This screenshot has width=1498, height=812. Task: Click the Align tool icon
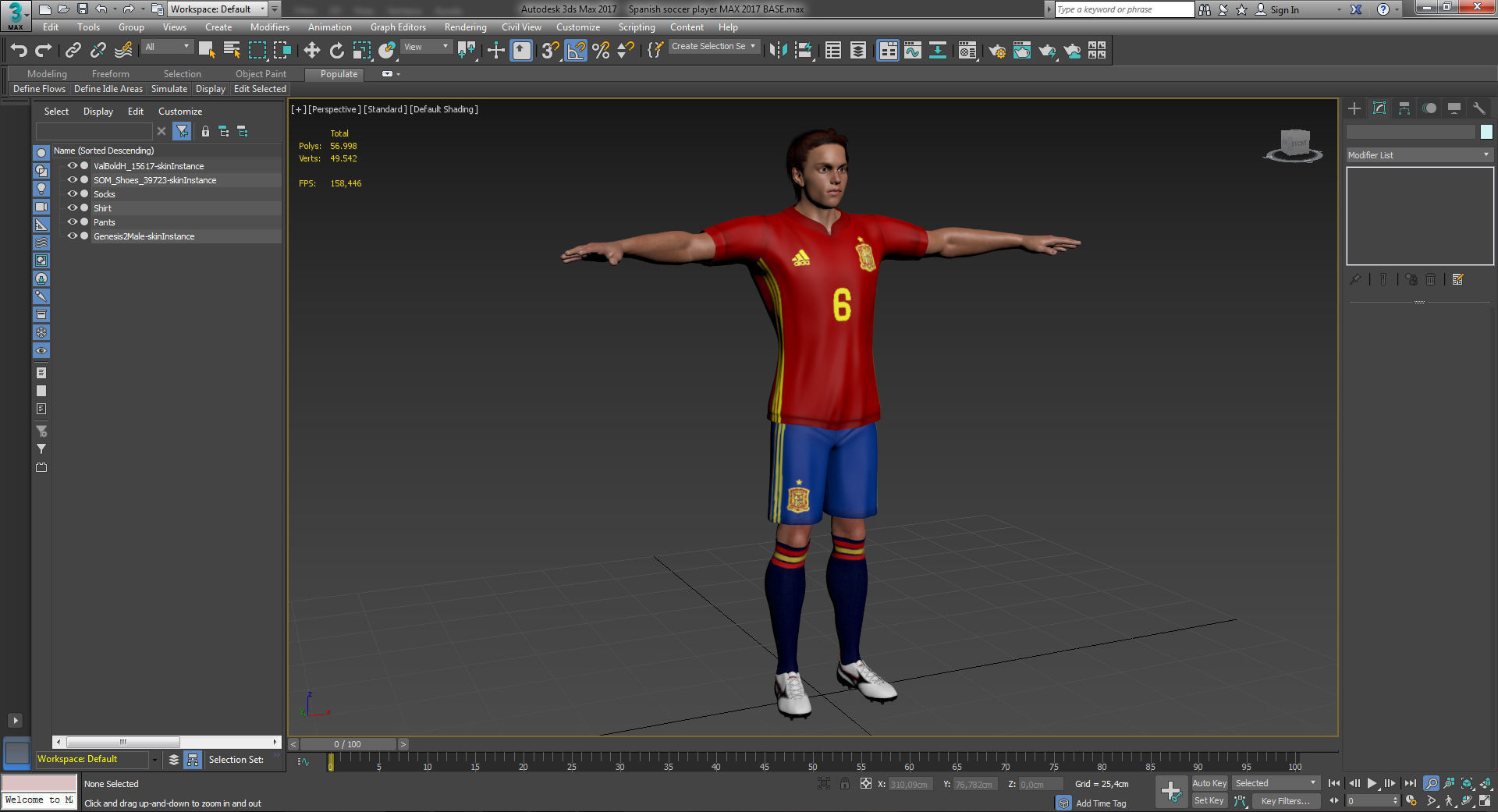(x=803, y=51)
